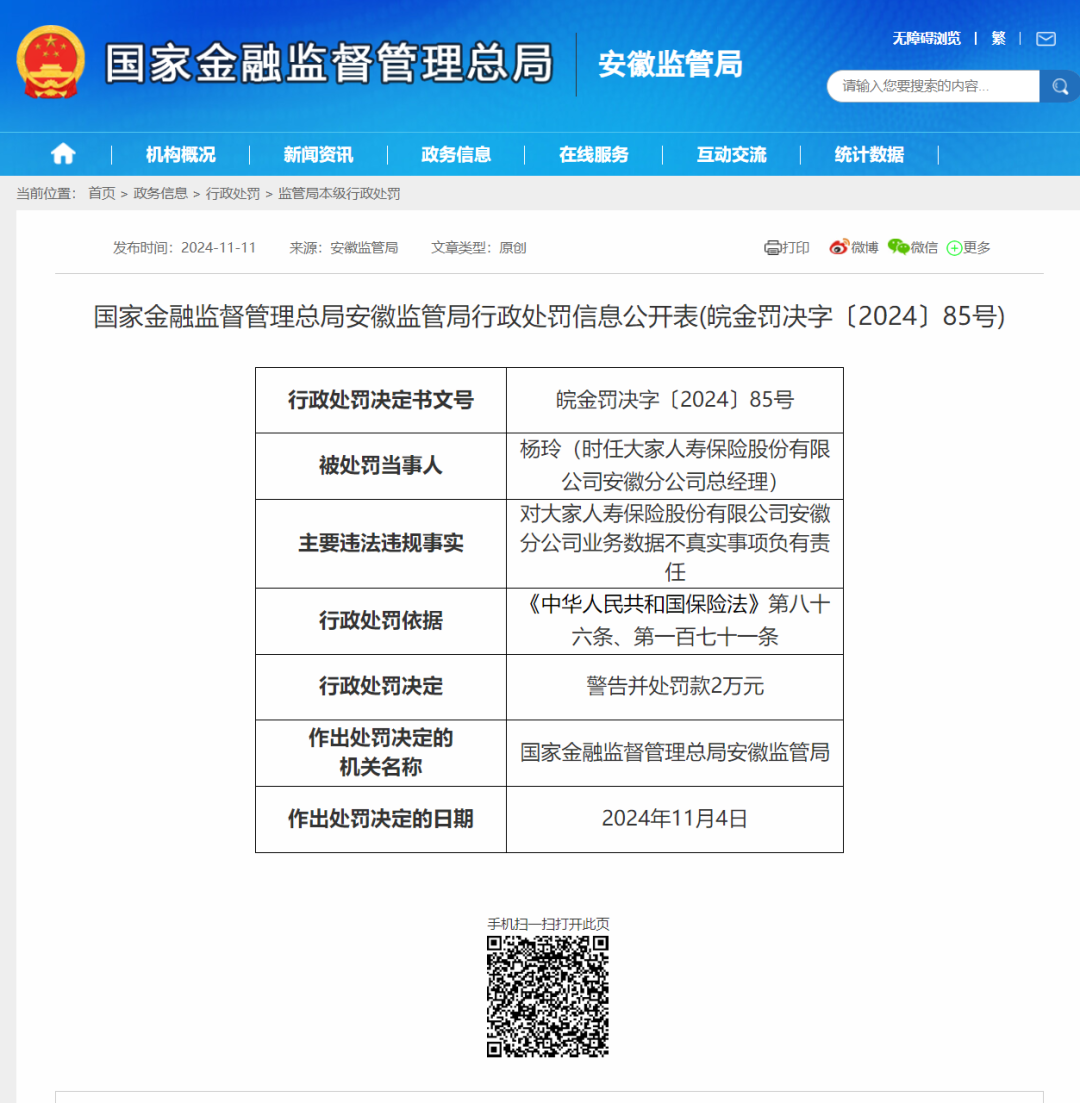Click the green plus 更多 icon
1080x1103 pixels.
[954, 248]
